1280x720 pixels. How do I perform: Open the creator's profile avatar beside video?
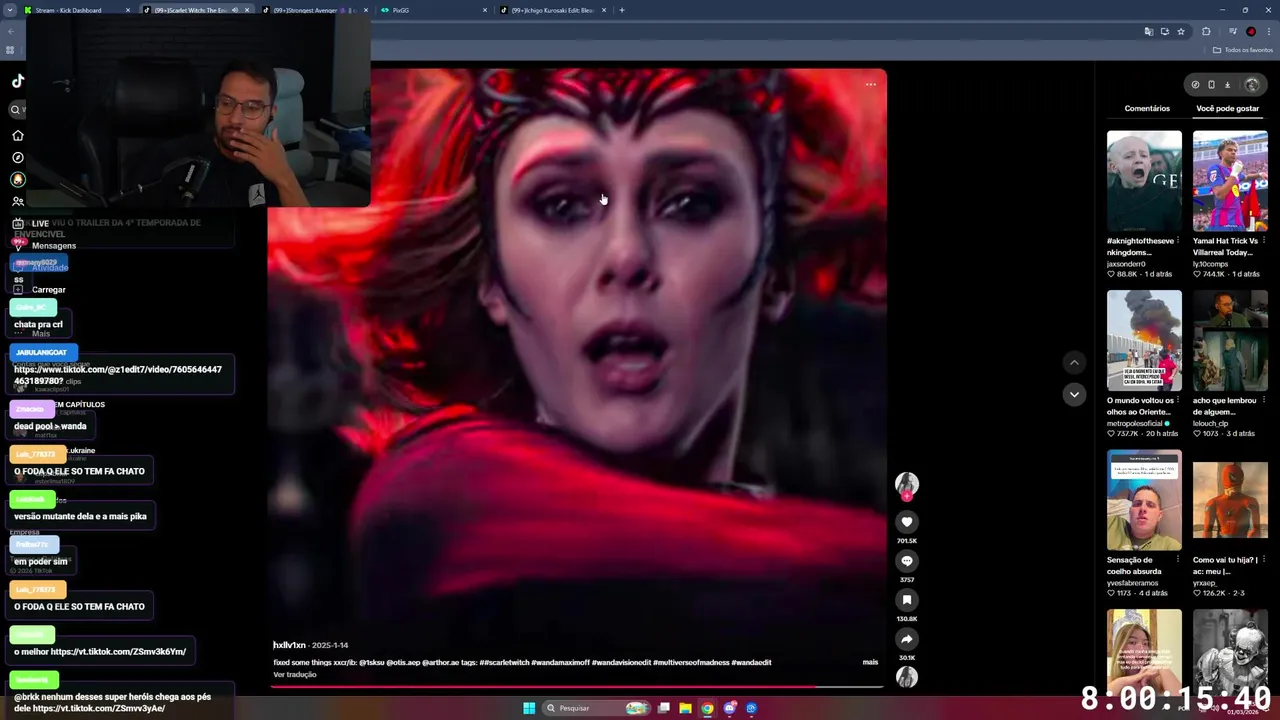coord(907,484)
